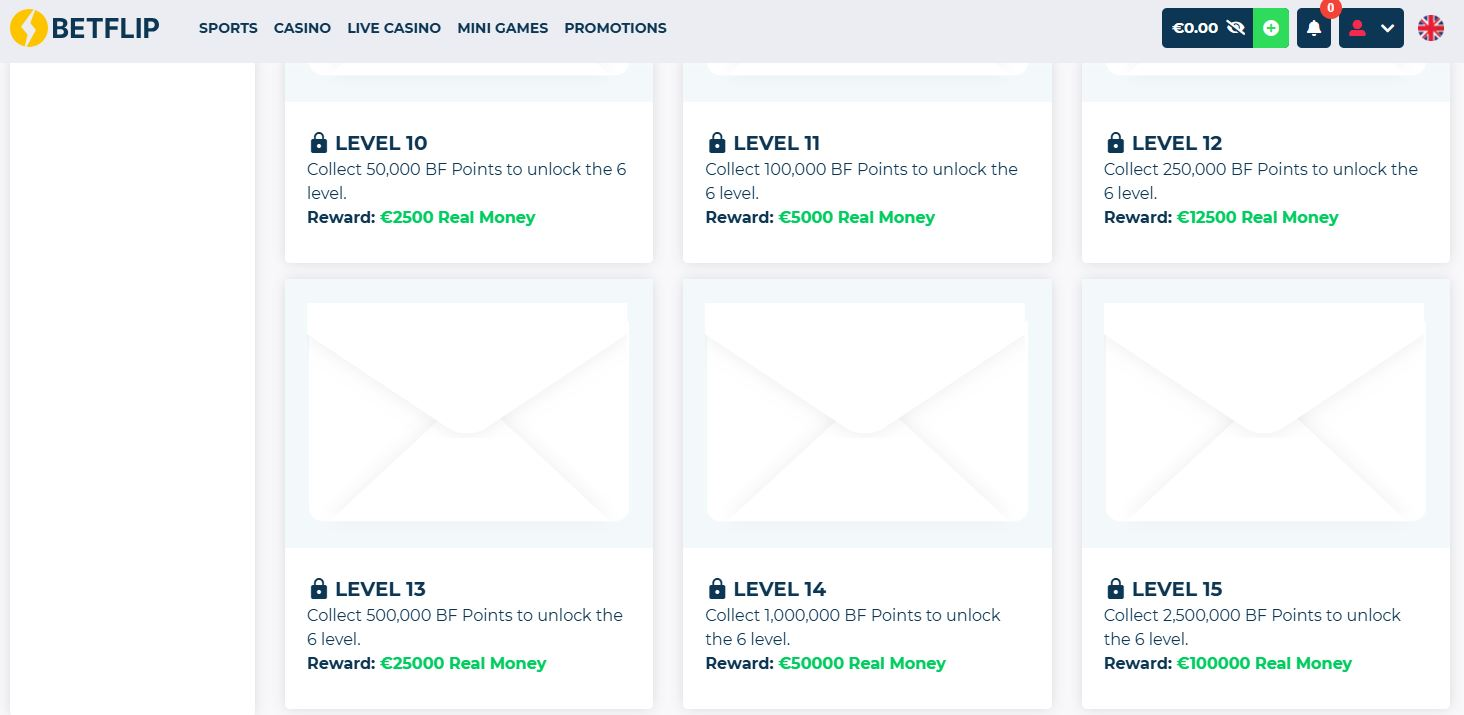
Task: Click the Level 13 envelope image
Action: [x=468, y=412]
